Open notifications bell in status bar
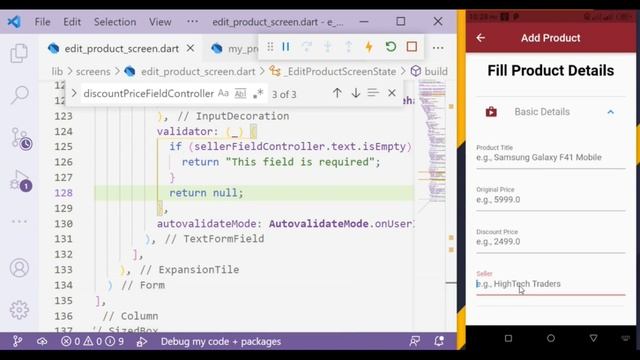The width and height of the screenshot is (640, 360). pyautogui.click(x=439, y=341)
